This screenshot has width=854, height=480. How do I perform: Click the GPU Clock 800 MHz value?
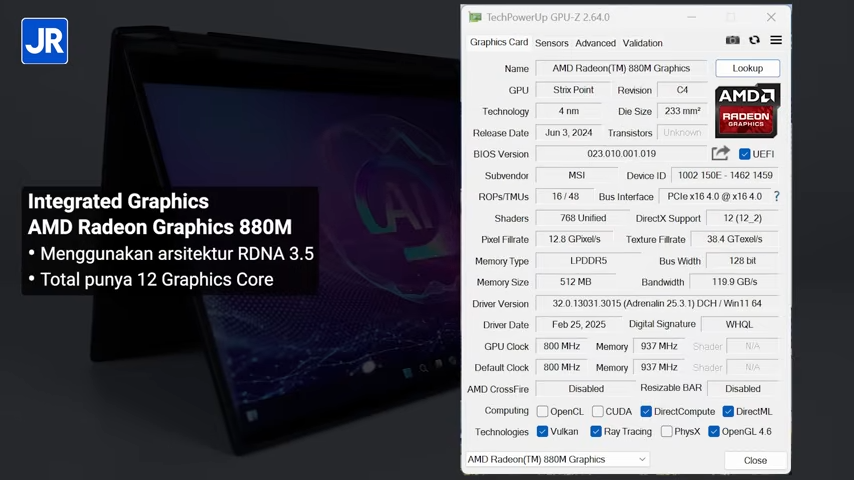(x=562, y=346)
